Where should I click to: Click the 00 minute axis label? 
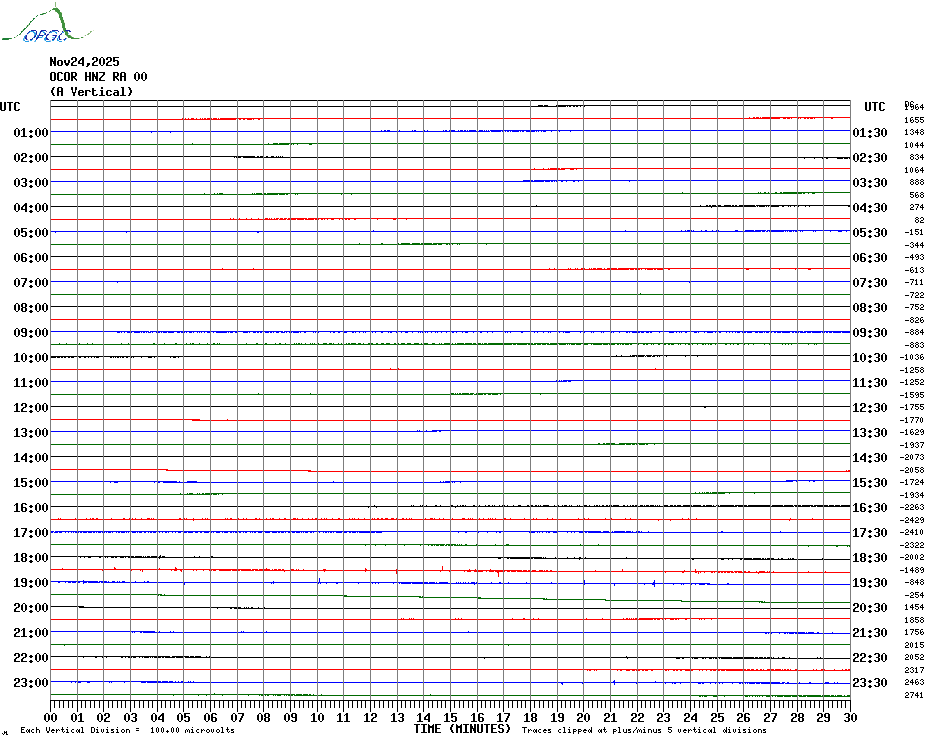(x=50, y=717)
